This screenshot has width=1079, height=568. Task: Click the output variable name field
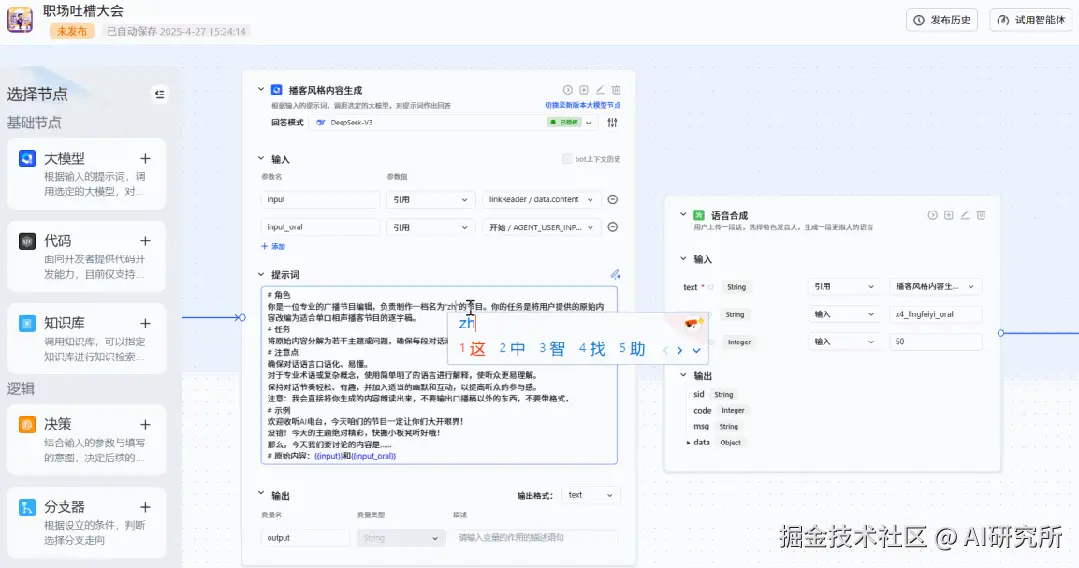click(x=305, y=538)
